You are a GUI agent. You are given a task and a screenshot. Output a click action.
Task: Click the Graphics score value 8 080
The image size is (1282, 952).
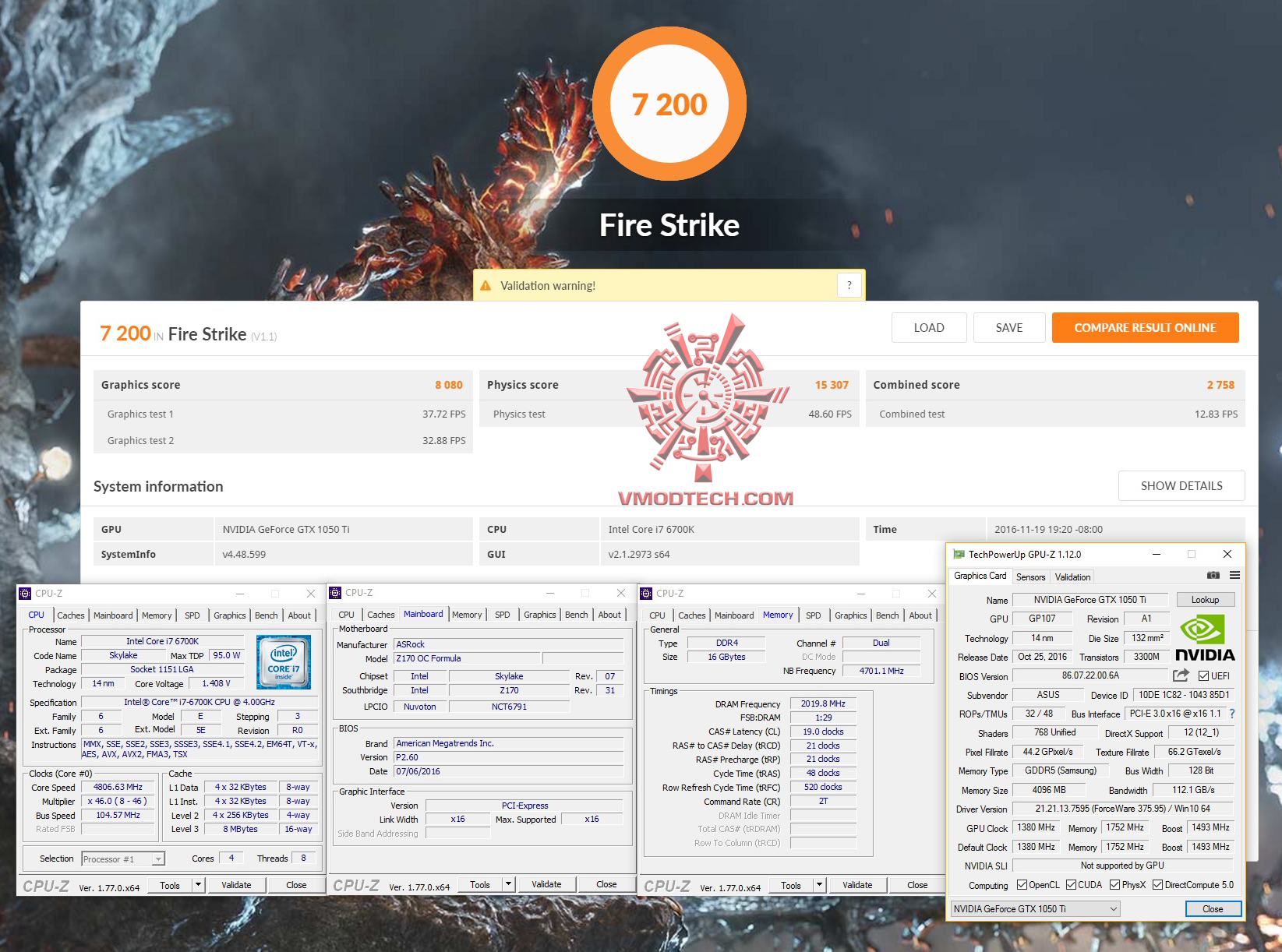tap(449, 385)
